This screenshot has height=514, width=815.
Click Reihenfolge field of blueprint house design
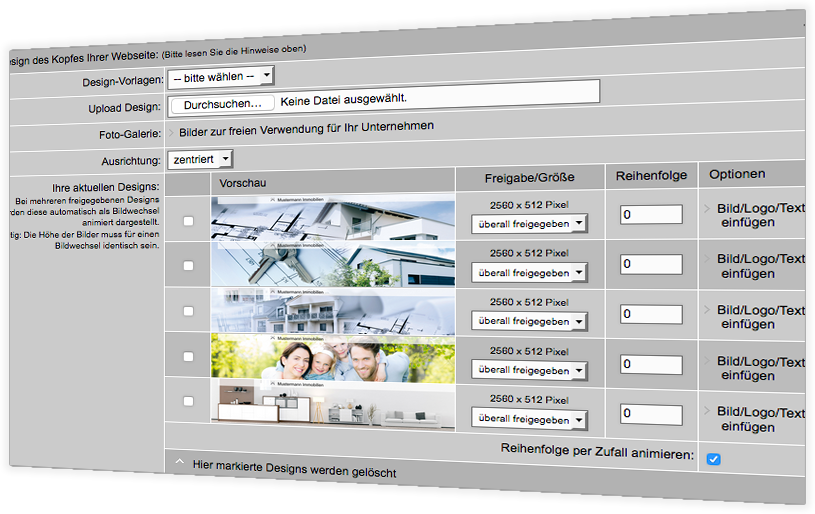point(651,214)
